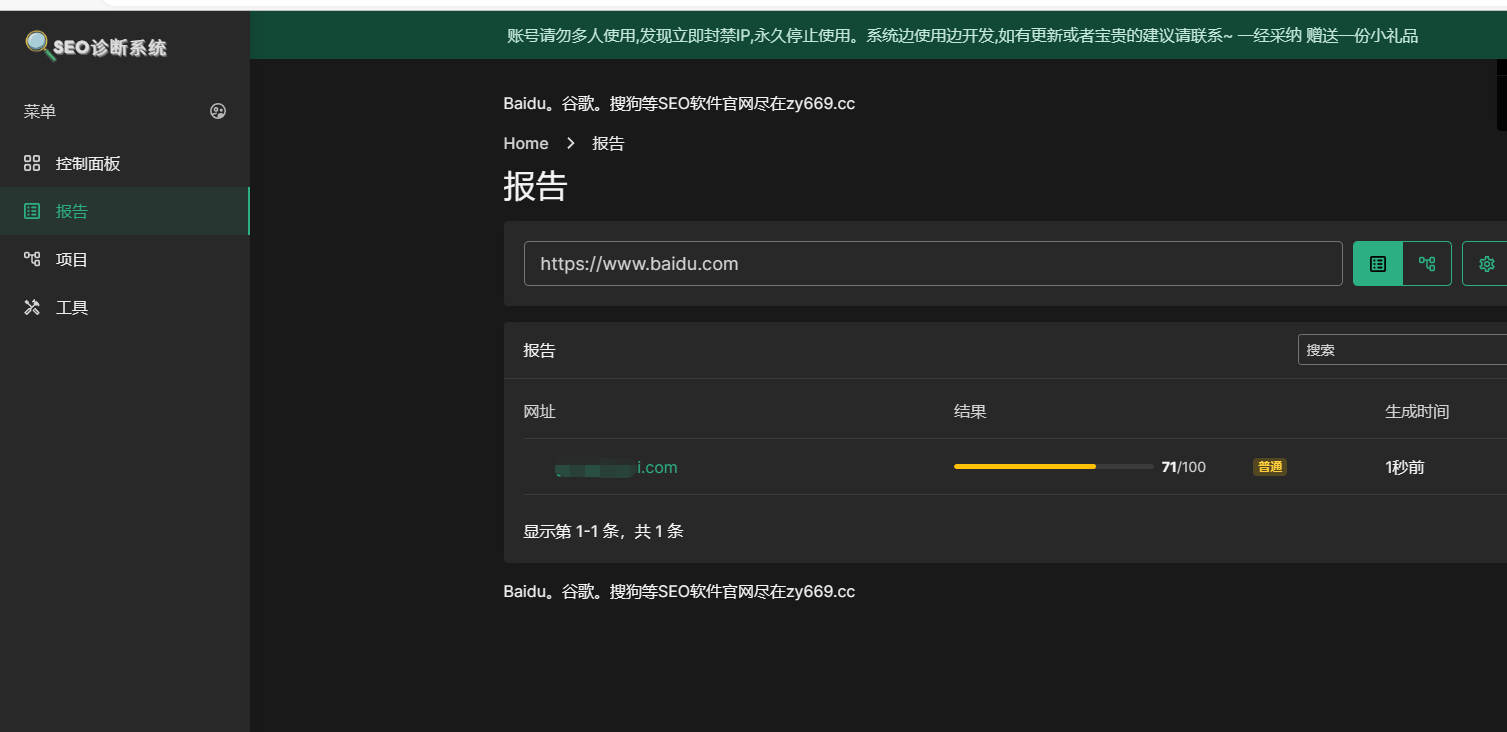Focus the https://www.baidu.com URL input field
Screen dimensions: 1507x732
pos(932,264)
